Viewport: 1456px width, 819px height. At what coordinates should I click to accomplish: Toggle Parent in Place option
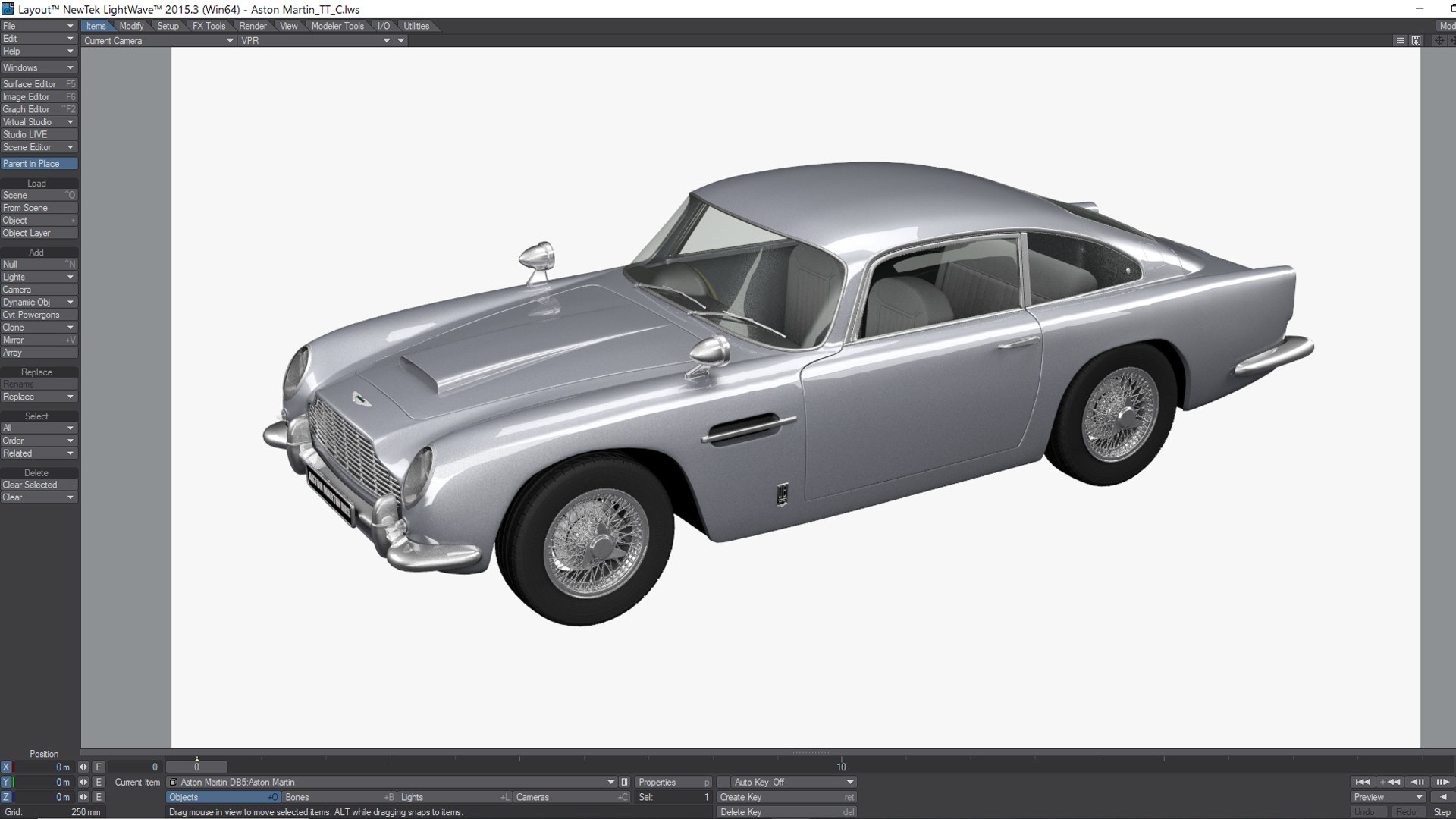pos(39,164)
